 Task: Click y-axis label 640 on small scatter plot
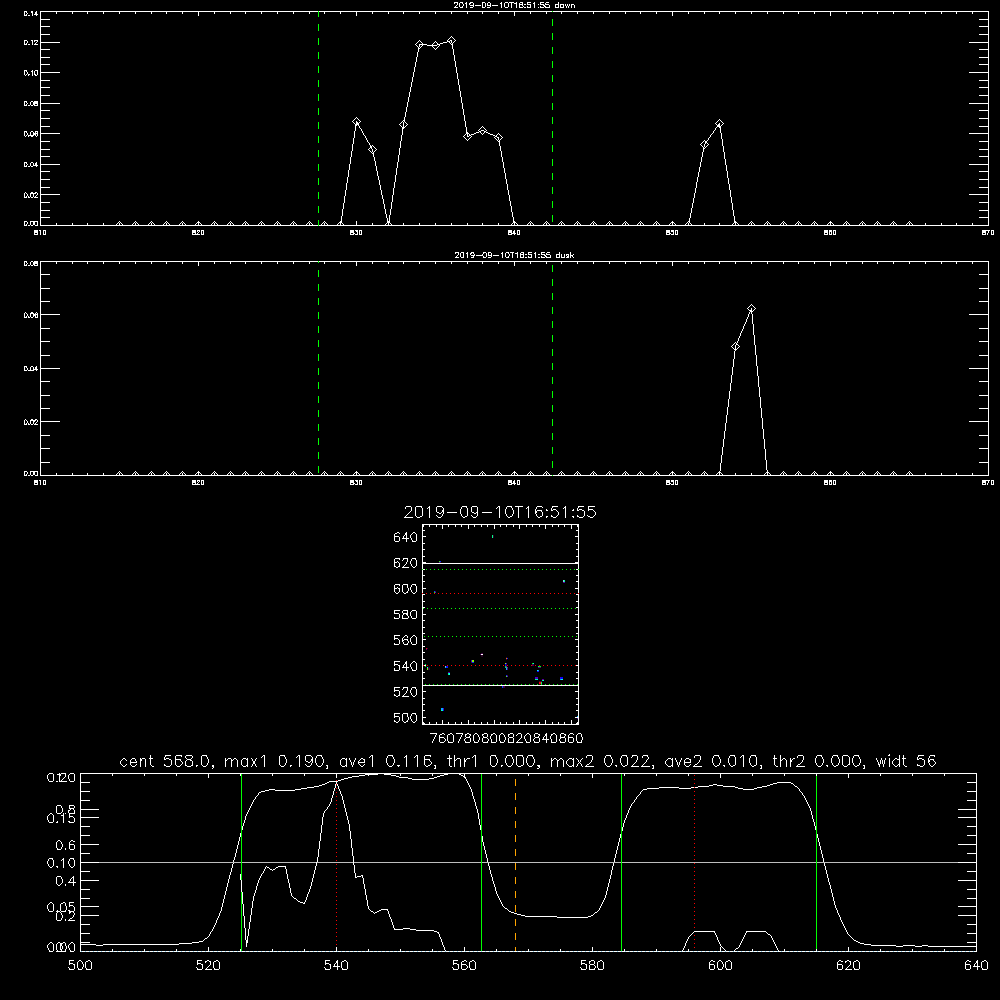(x=406, y=538)
